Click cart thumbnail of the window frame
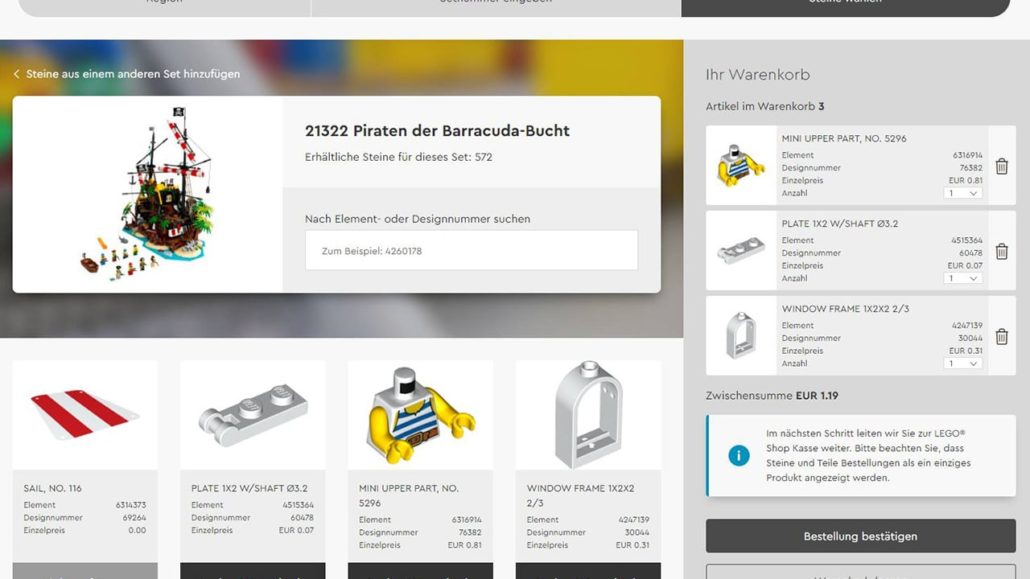 tap(741, 335)
